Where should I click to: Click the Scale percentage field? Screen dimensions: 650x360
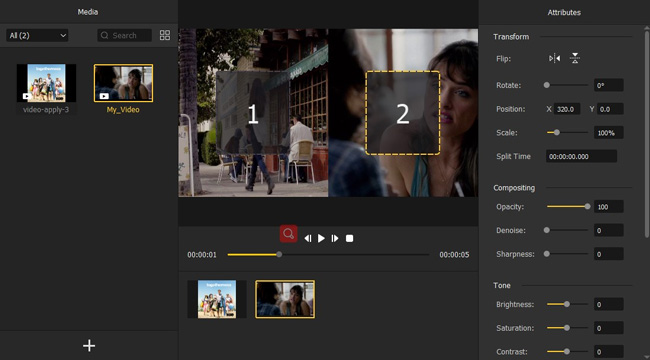pyautogui.click(x=609, y=133)
